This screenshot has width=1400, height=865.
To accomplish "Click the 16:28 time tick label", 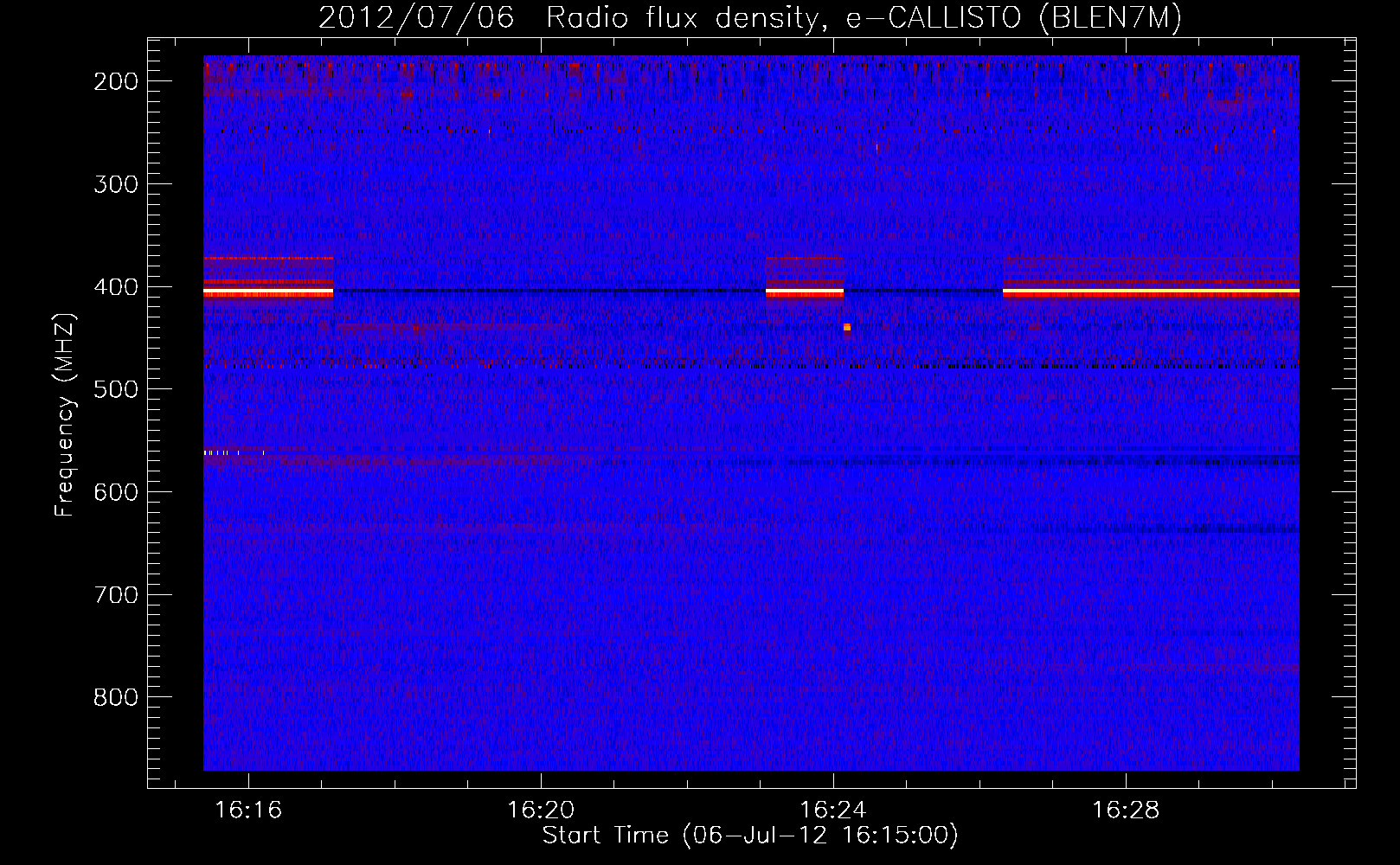I will pyautogui.click(x=1126, y=811).
